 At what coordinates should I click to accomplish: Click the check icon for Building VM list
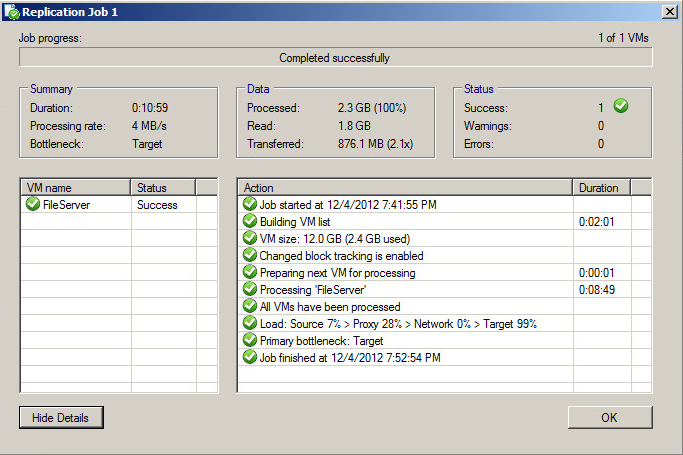(x=250, y=221)
